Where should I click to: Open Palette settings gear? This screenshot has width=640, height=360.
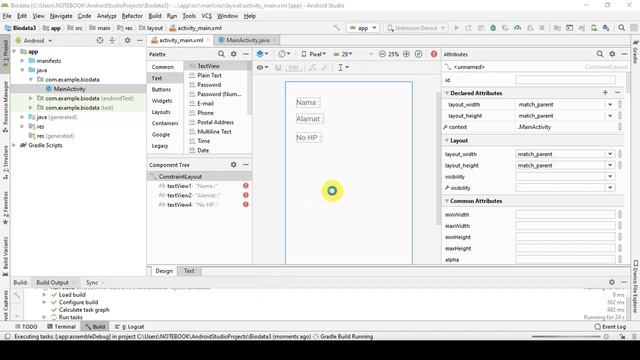coord(233,54)
